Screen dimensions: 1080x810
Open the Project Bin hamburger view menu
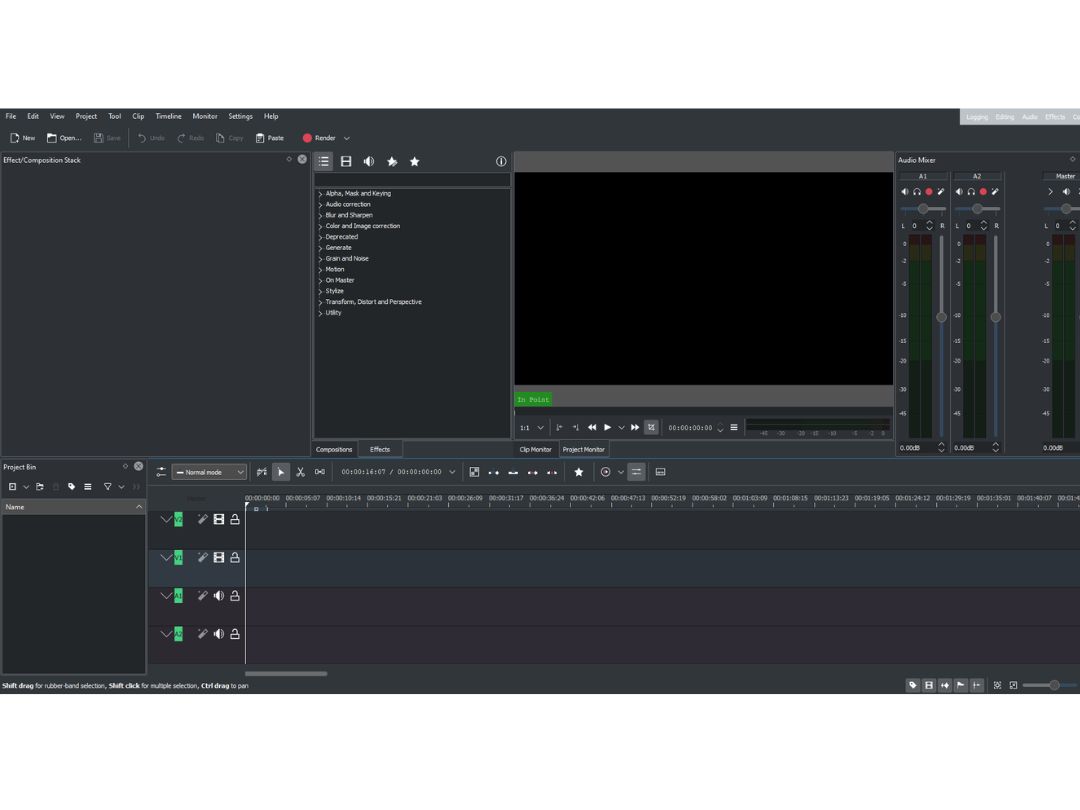(x=87, y=486)
